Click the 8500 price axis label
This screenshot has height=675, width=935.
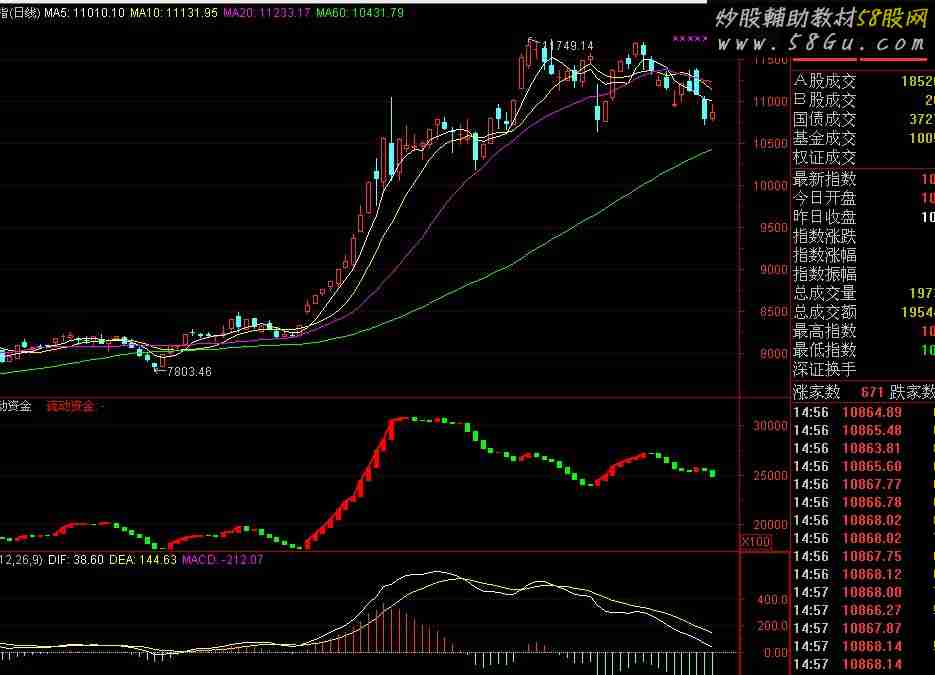coord(774,311)
